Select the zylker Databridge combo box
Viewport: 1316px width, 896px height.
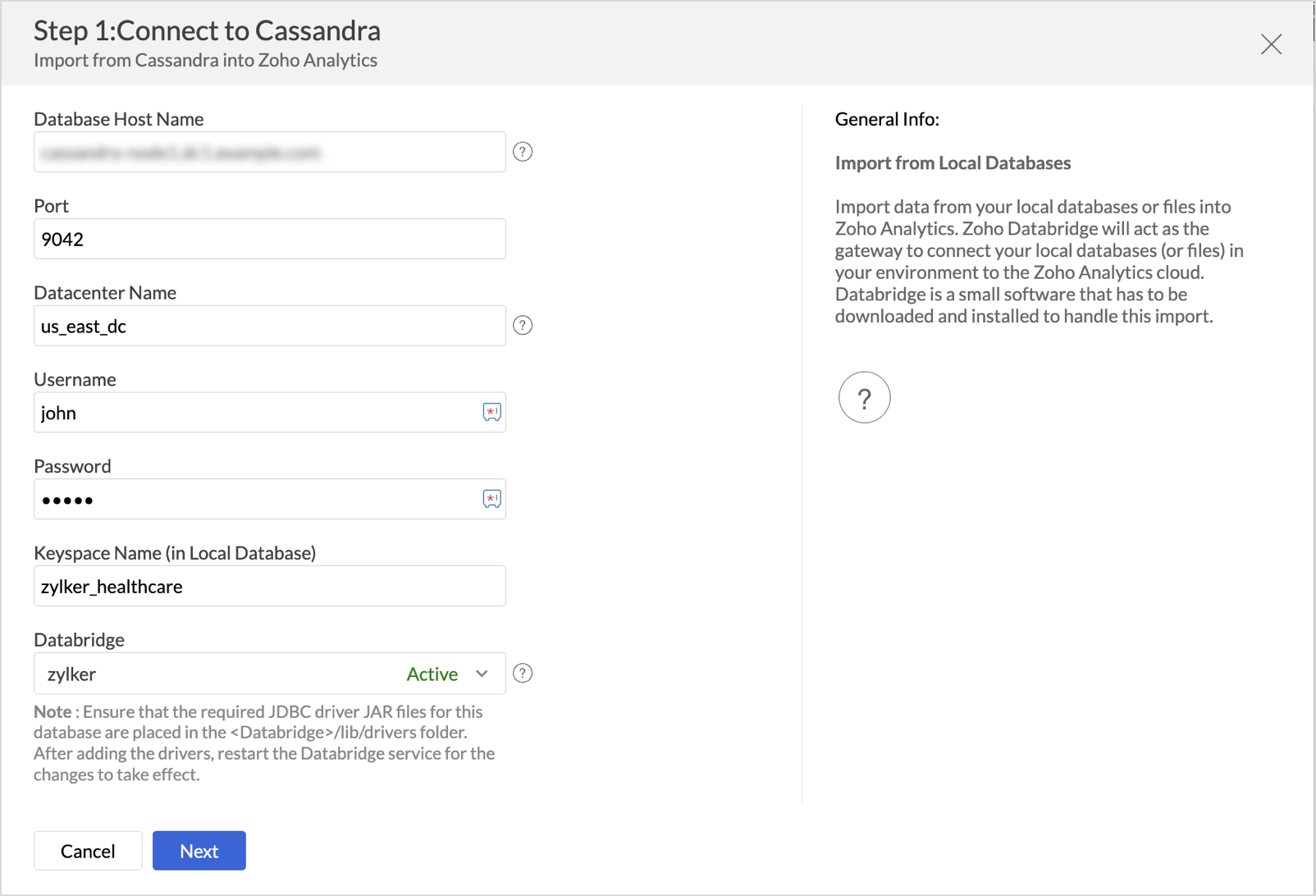point(213,674)
